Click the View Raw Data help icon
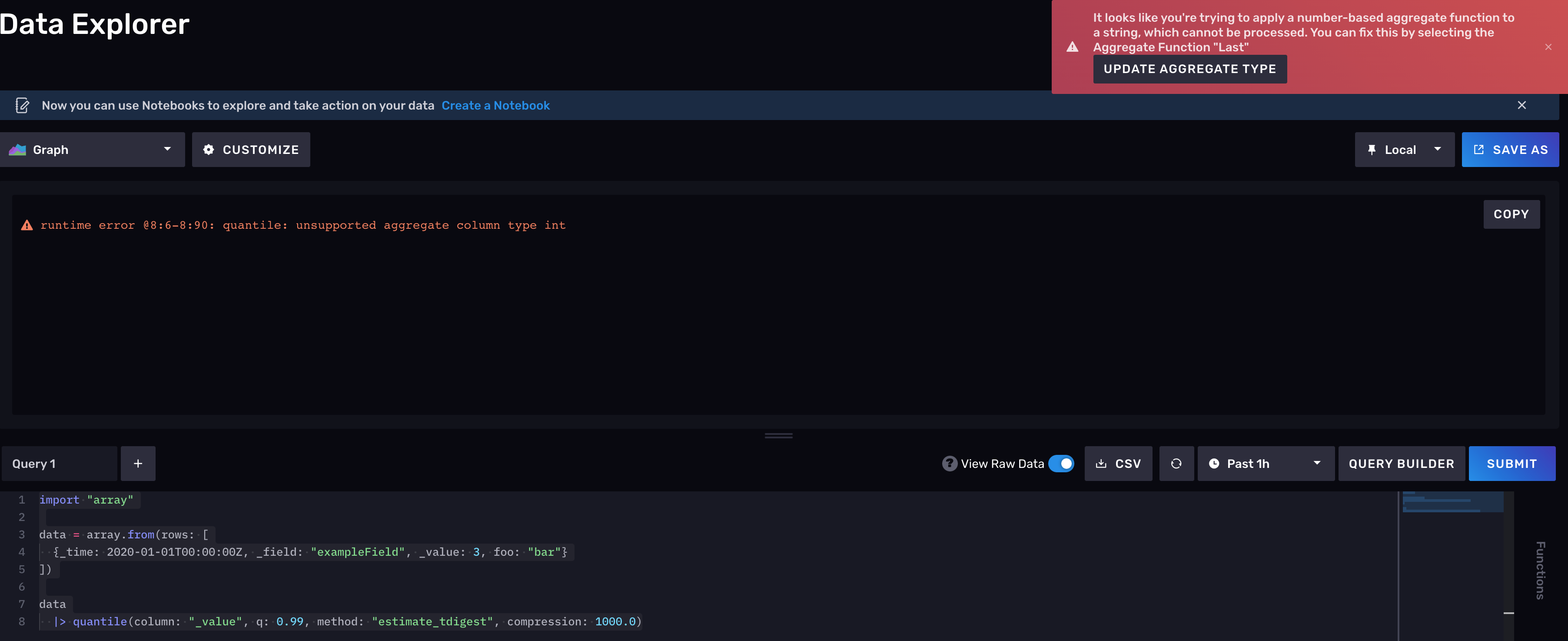Viewport: 1568px width, 641px height. [949, 464]
